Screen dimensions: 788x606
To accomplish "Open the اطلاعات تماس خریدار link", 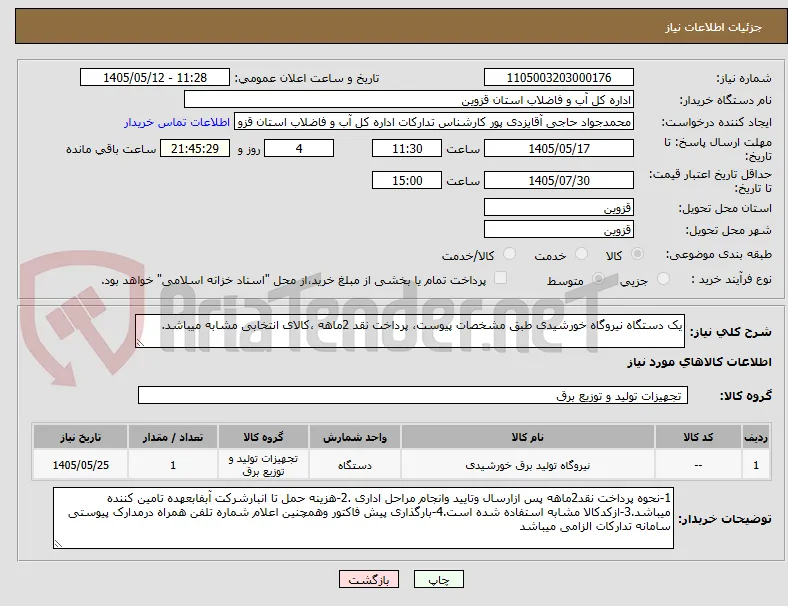I will click(x=177, y=122).
